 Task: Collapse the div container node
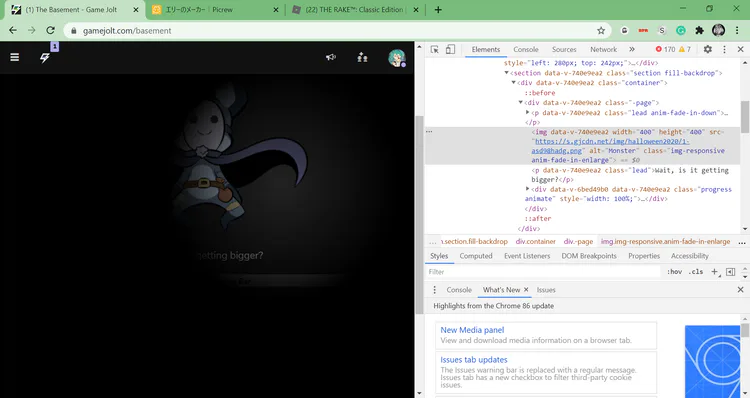tap(513, 83)
